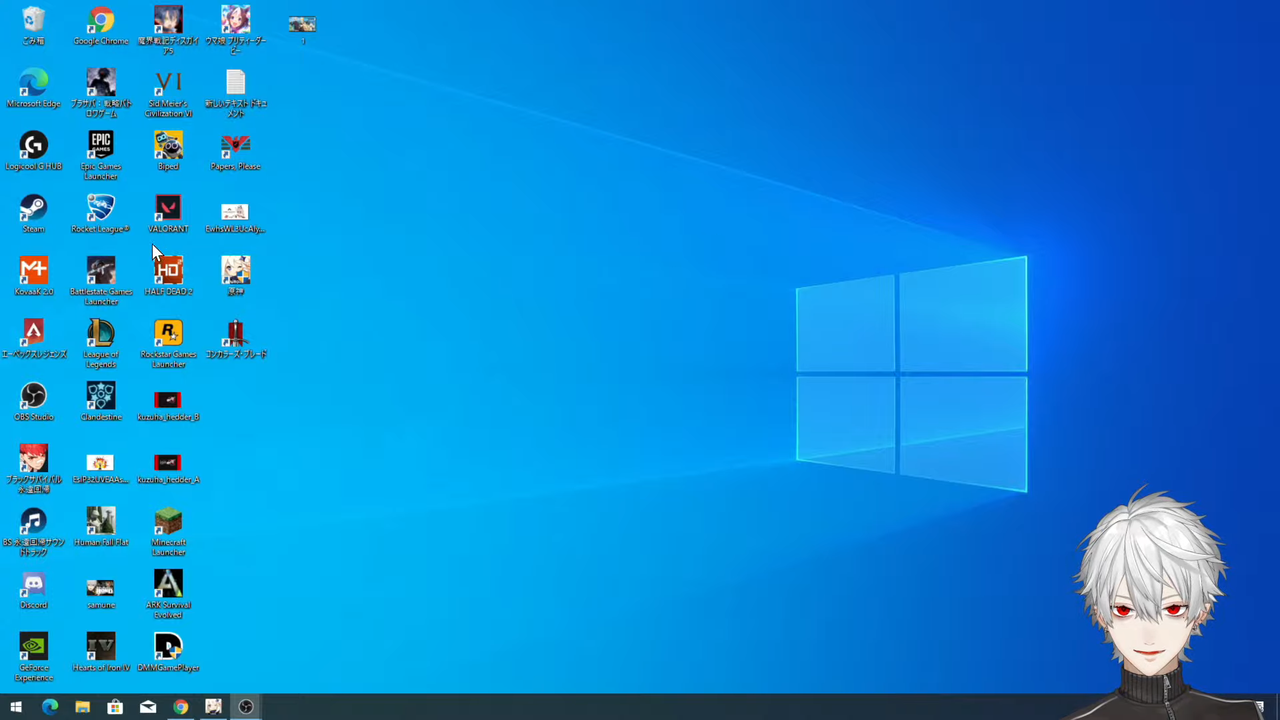Screen dimensions: 1280x720
Task: Open the Logicool G HUB shortcut
Action: click(x=33, y=152)
